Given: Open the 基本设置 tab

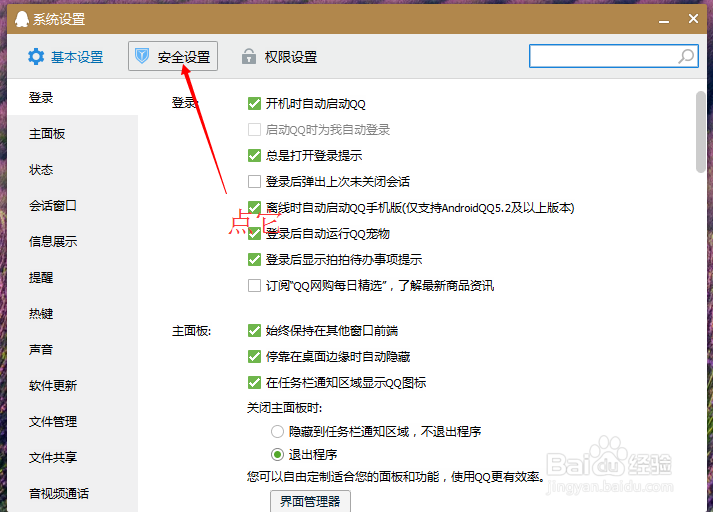Looking at the screenshot, I should pyautogui.click(x=66, y=57).
